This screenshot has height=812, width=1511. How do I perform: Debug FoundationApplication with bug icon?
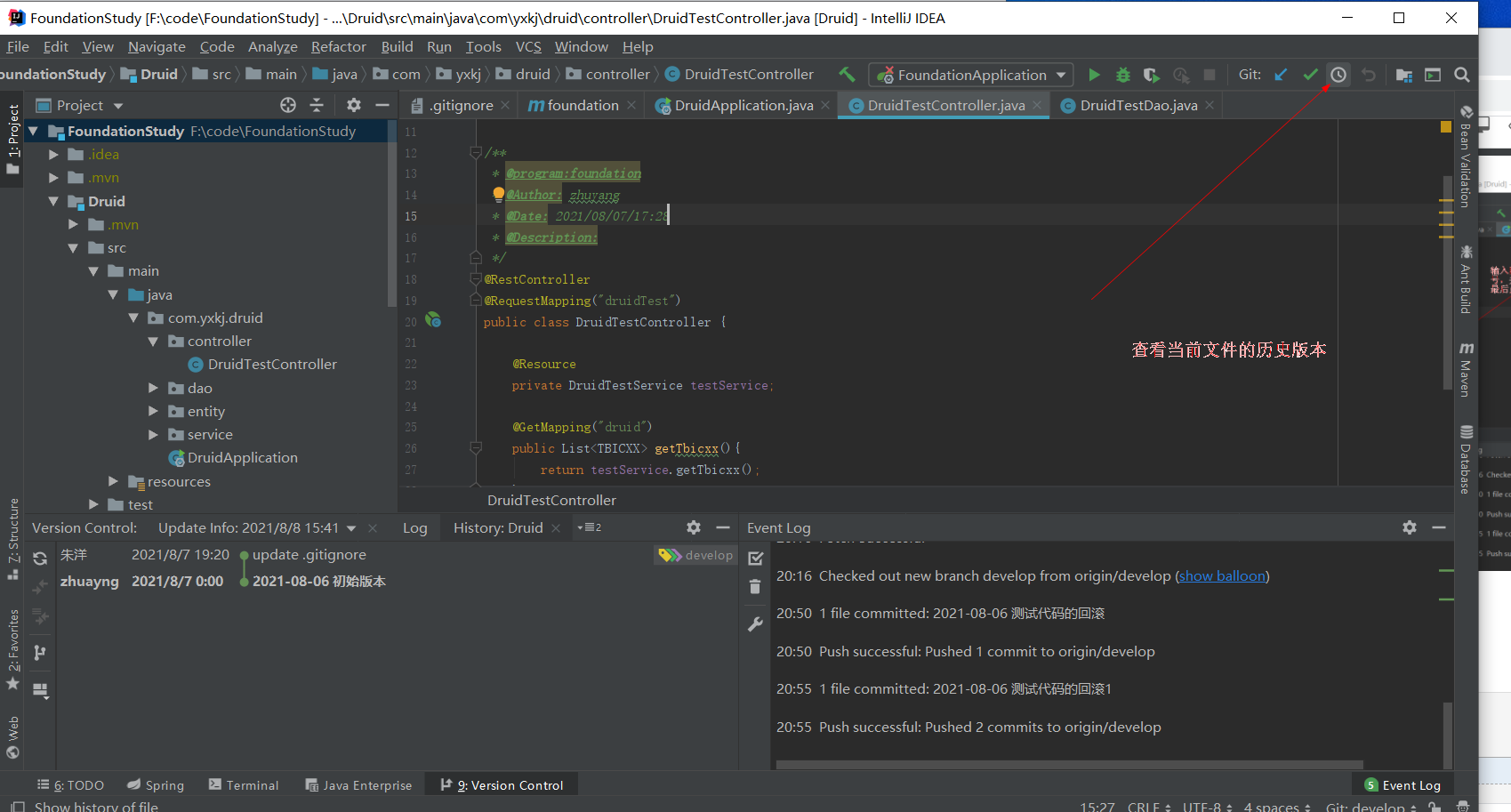coord(1123,75)
